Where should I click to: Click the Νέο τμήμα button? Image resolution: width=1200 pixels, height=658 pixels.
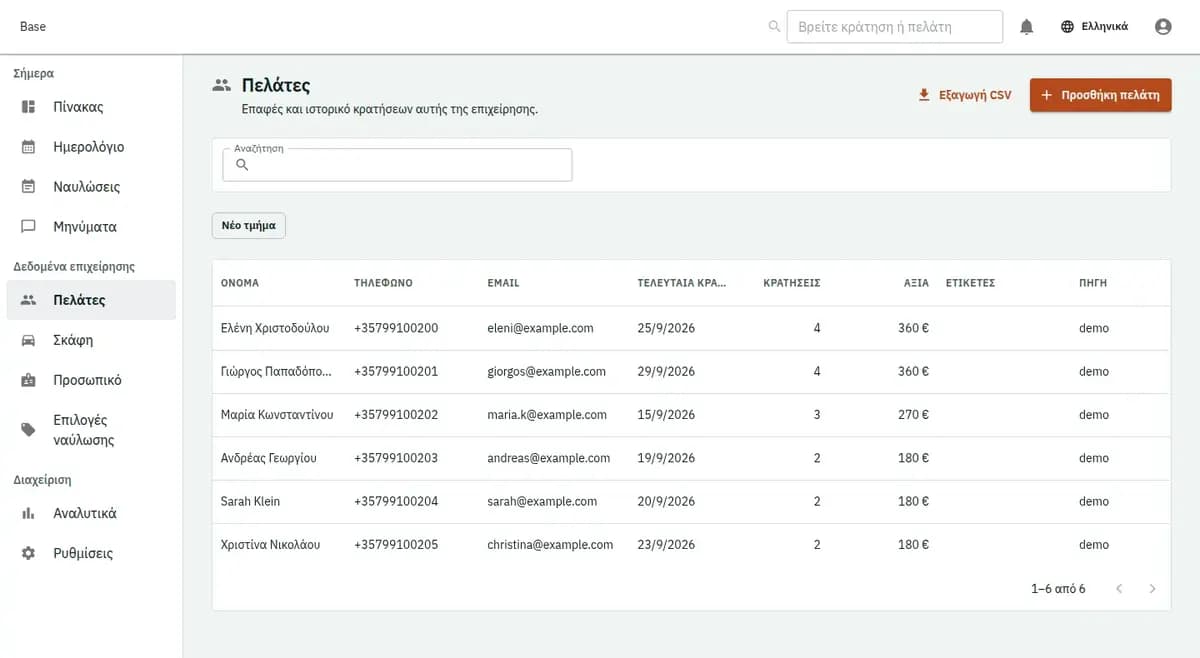coord(249,226)
